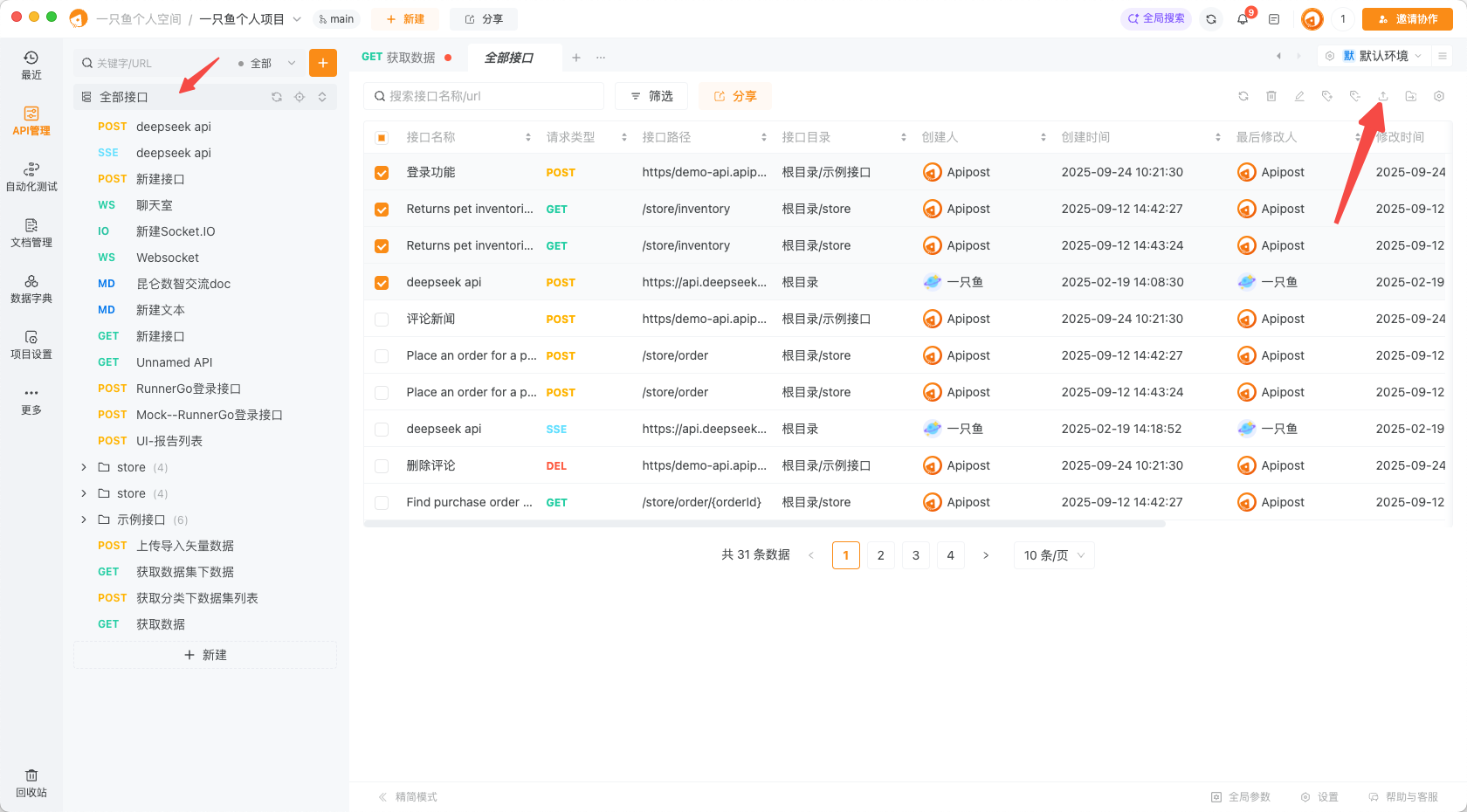Expand the 示例接口 folder in tree
This screenshot has width=1467, height=812.
click(84, 520)
